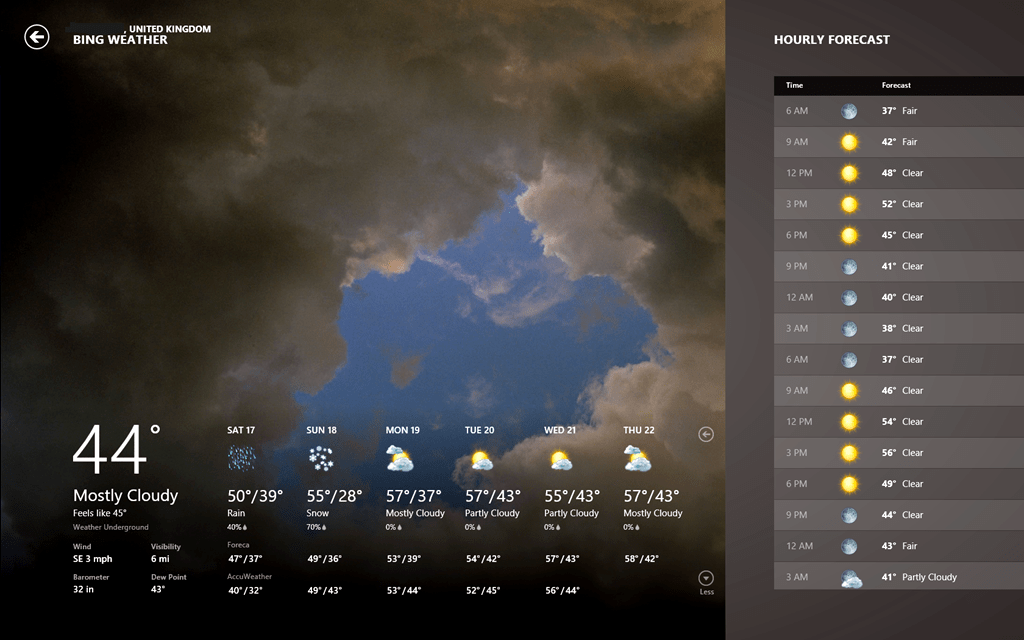
Task: Click Monday's 57°/37° temperature
Action: pos(413,496)
